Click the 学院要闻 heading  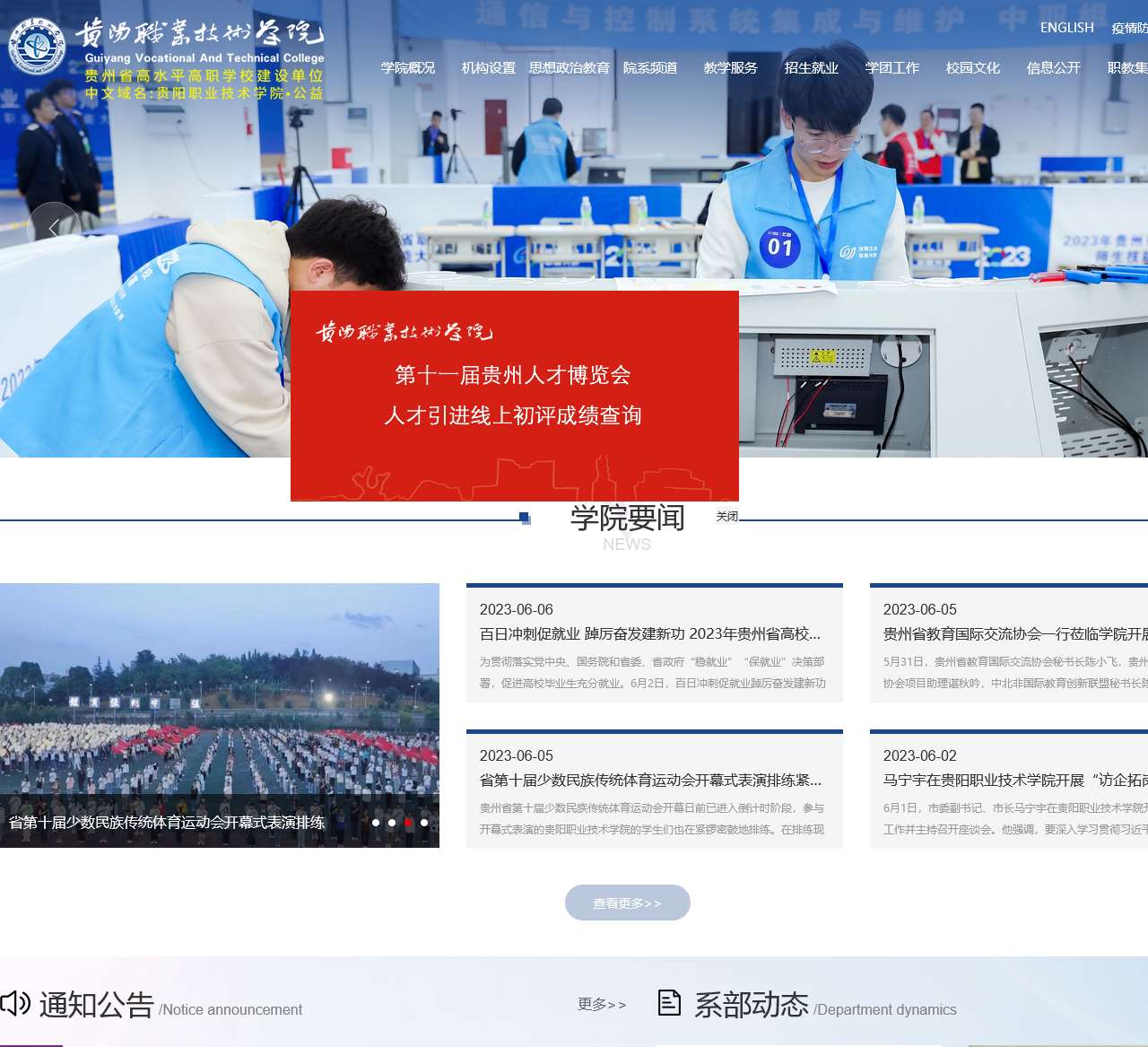click(628, 518)
